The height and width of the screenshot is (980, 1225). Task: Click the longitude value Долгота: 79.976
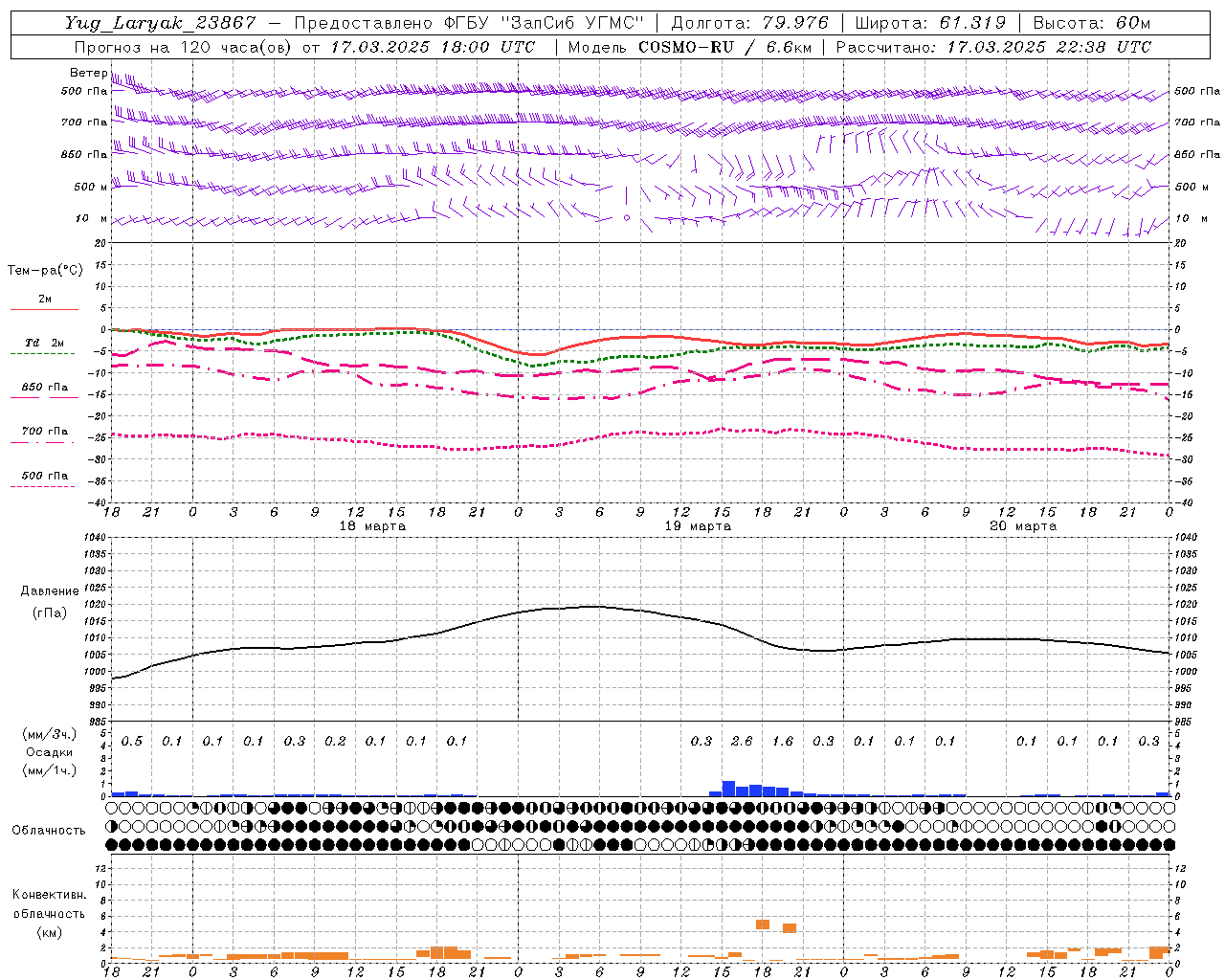[x=749, y=23]
